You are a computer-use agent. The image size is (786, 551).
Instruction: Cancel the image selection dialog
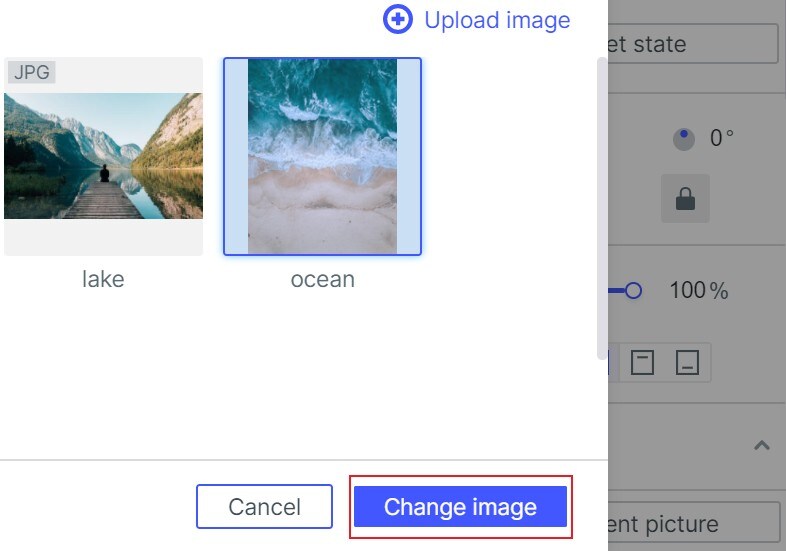coord(264,507)
